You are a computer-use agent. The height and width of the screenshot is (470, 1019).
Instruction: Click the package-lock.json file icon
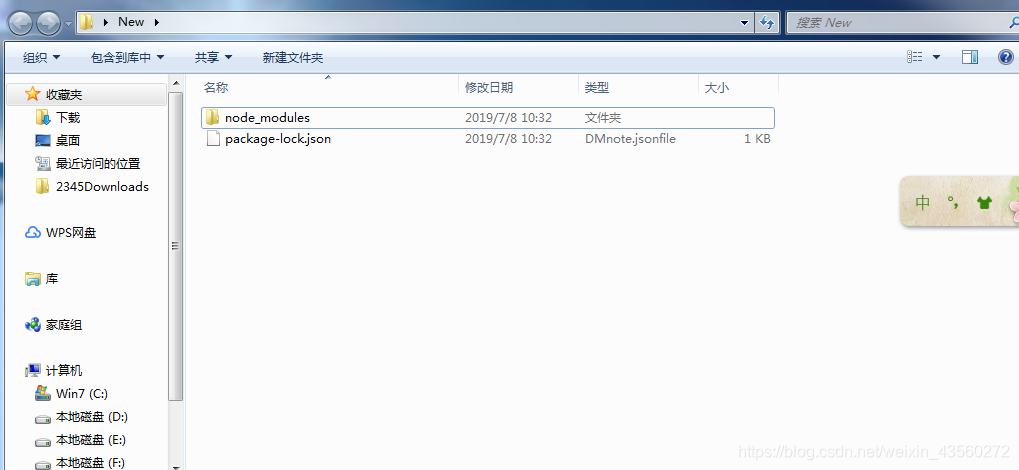click(x=213, y=138)
